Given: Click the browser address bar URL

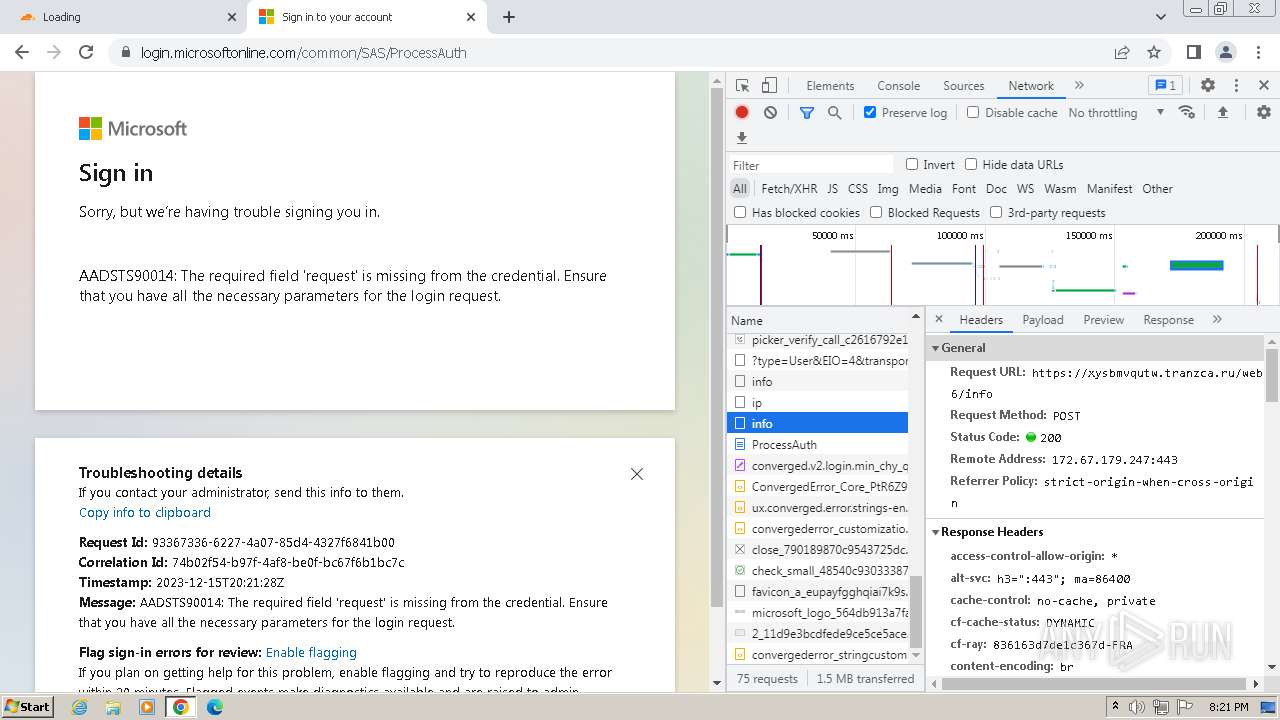Looking at the screenshot, I should coord(304,53).
